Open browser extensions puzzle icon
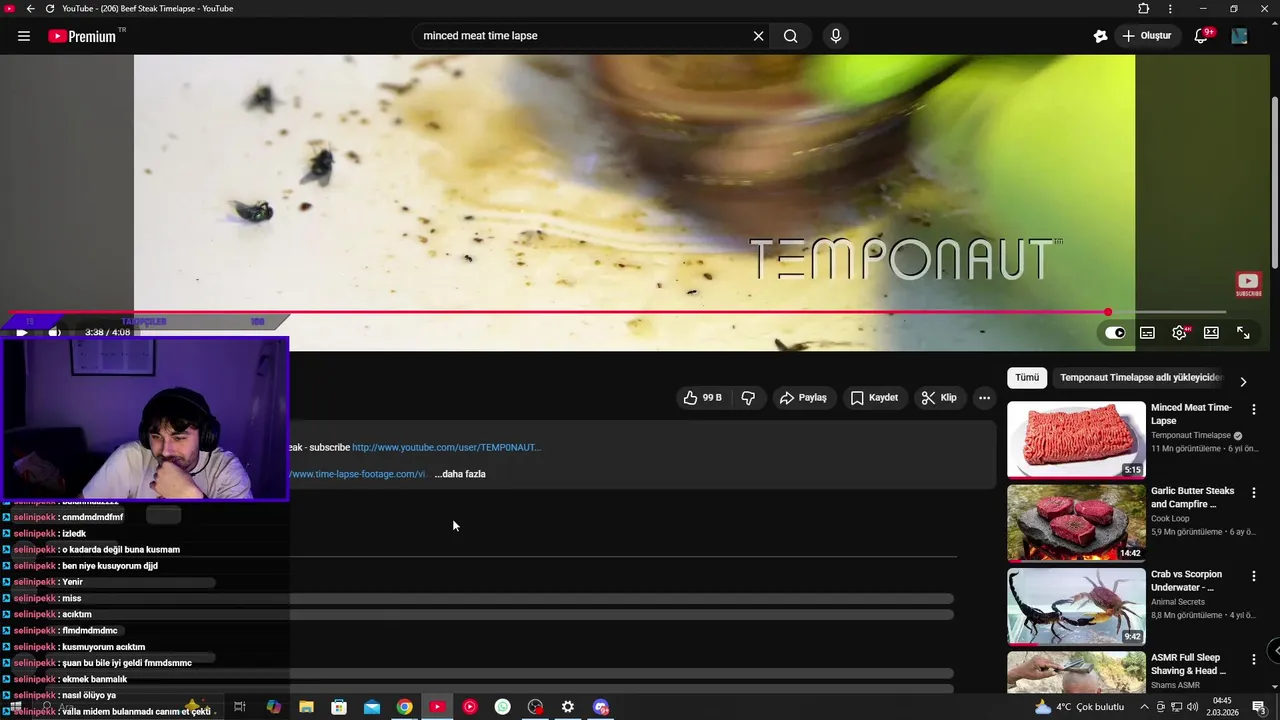The width and height of the screenshot is (1280, 720). pos(1144,9)
